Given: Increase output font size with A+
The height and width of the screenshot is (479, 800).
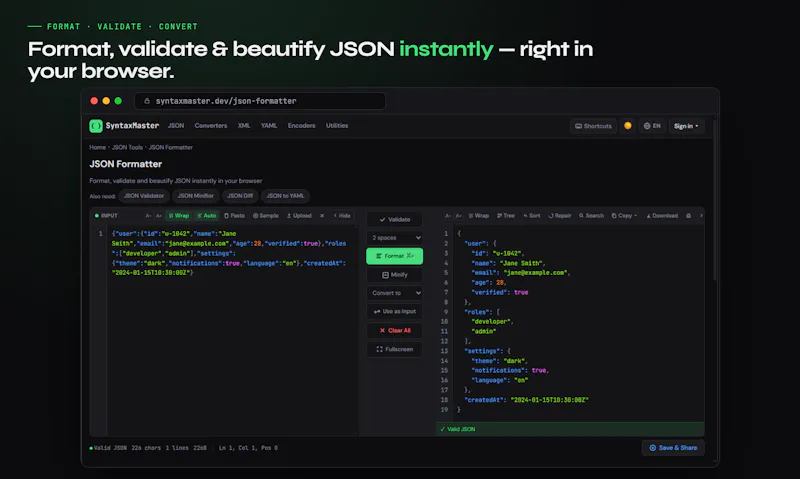Looking at the screenshot, I should pyautogui.click(x=459, y=216).
